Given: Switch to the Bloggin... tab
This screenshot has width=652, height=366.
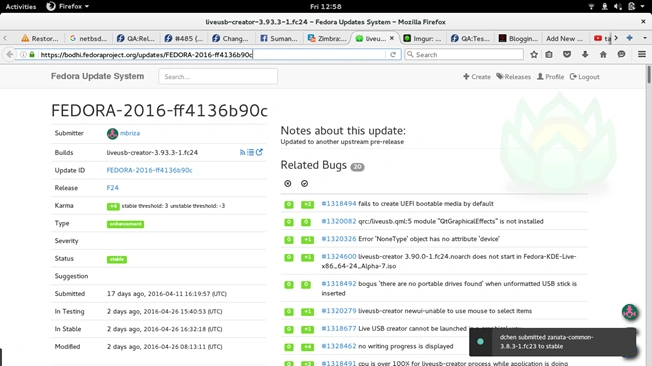Looking at the screenshot, I should [518, 38].
